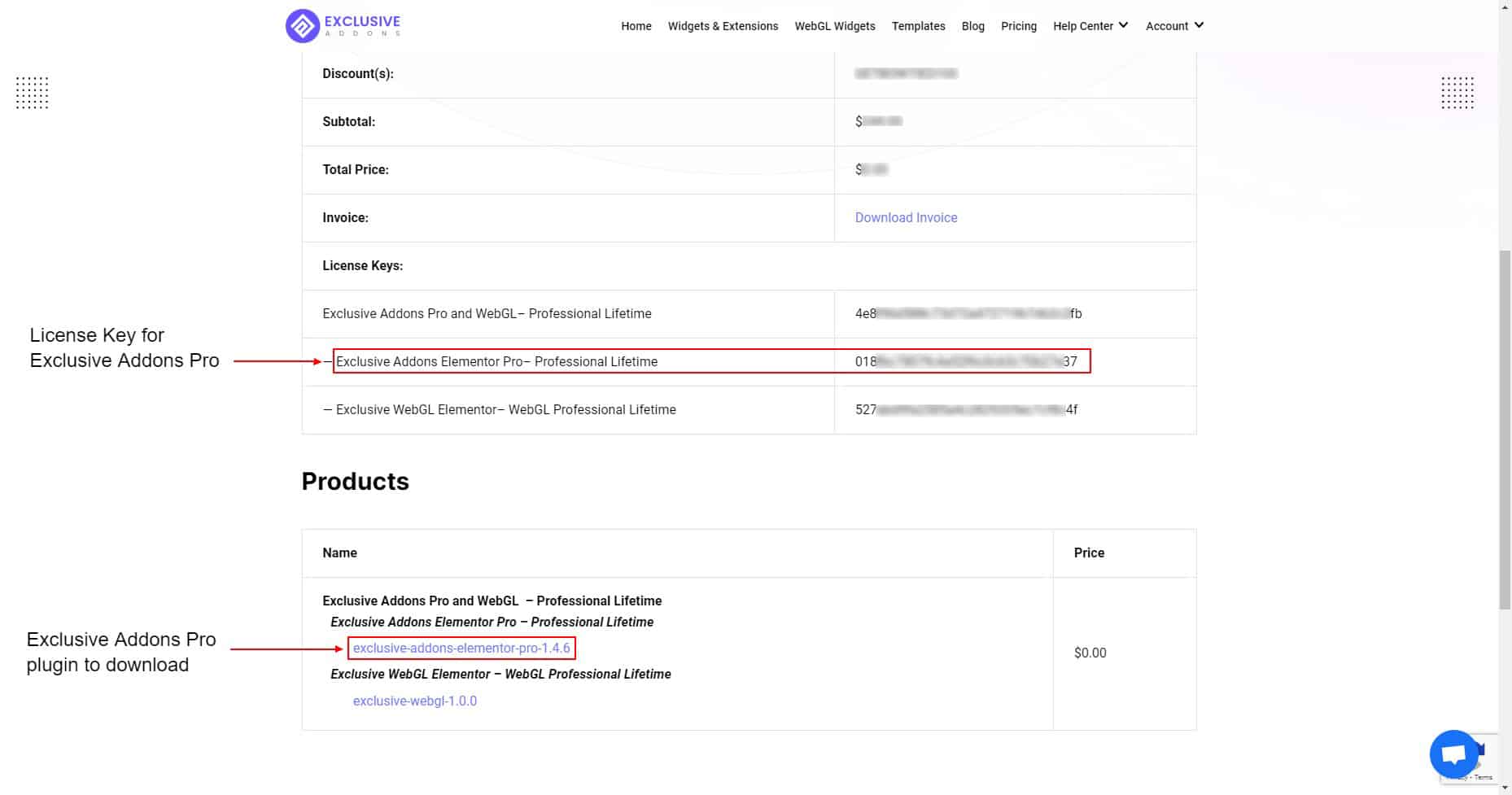1512x795 pixels.
Task: Go to the Home menu item
Action: [x=636, y=26]
